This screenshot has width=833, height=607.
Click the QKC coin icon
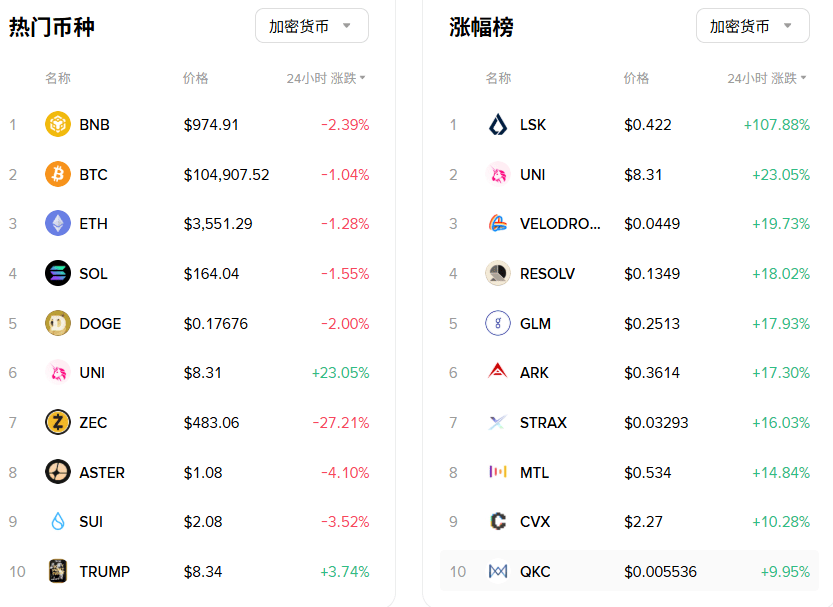coord(498,571)
